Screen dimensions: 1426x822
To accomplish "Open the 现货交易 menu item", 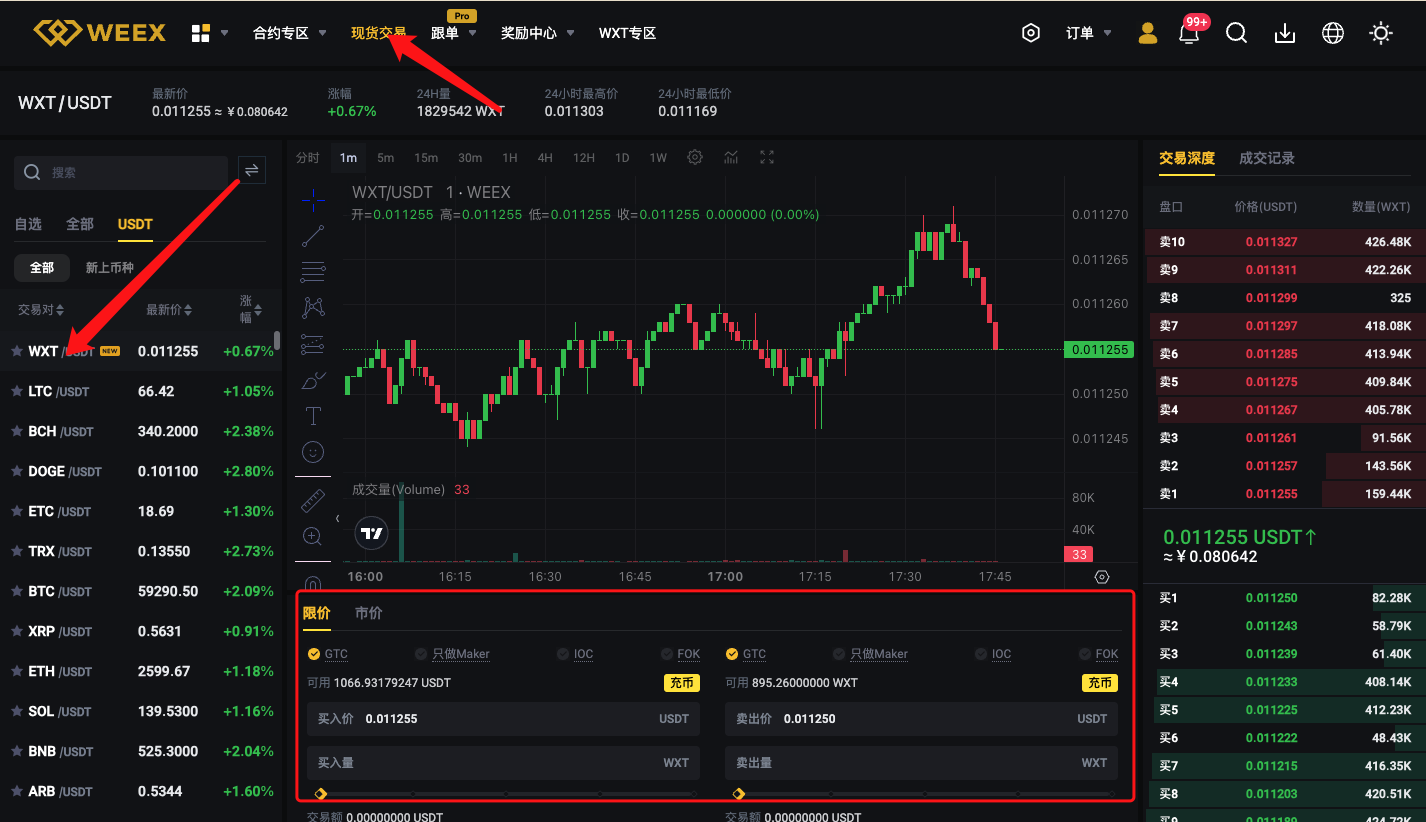I will point(379,33).
